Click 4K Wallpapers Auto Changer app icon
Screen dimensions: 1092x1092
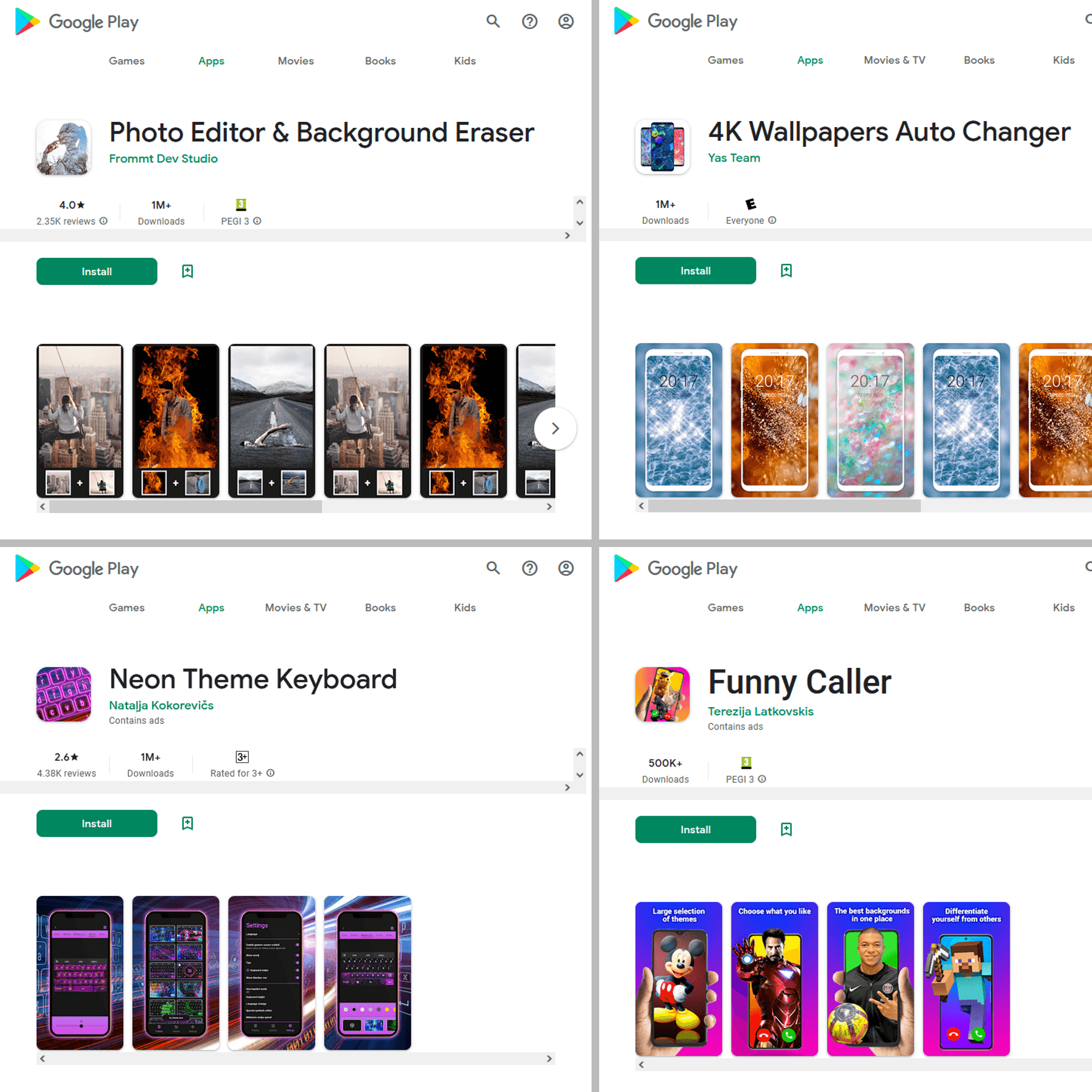pos(662,146)
